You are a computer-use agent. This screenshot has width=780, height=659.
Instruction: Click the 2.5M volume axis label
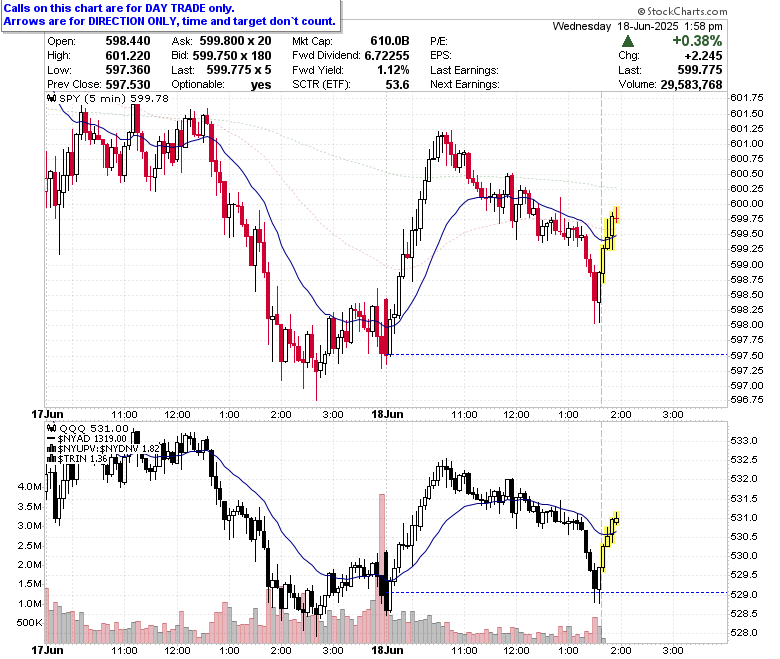point(30,546)
